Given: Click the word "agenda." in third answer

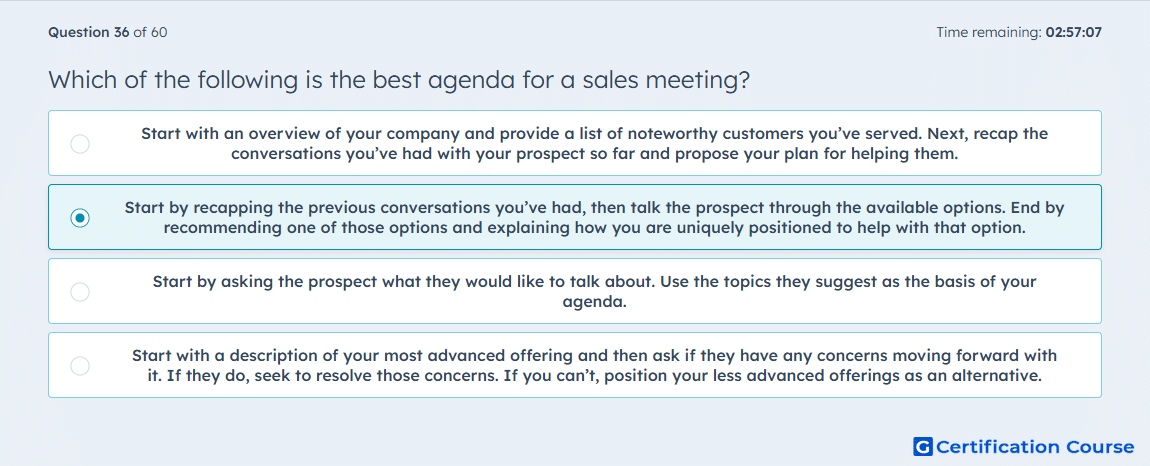Looking at the screenshot, I should pyautogui.click(x=594, y=302).
